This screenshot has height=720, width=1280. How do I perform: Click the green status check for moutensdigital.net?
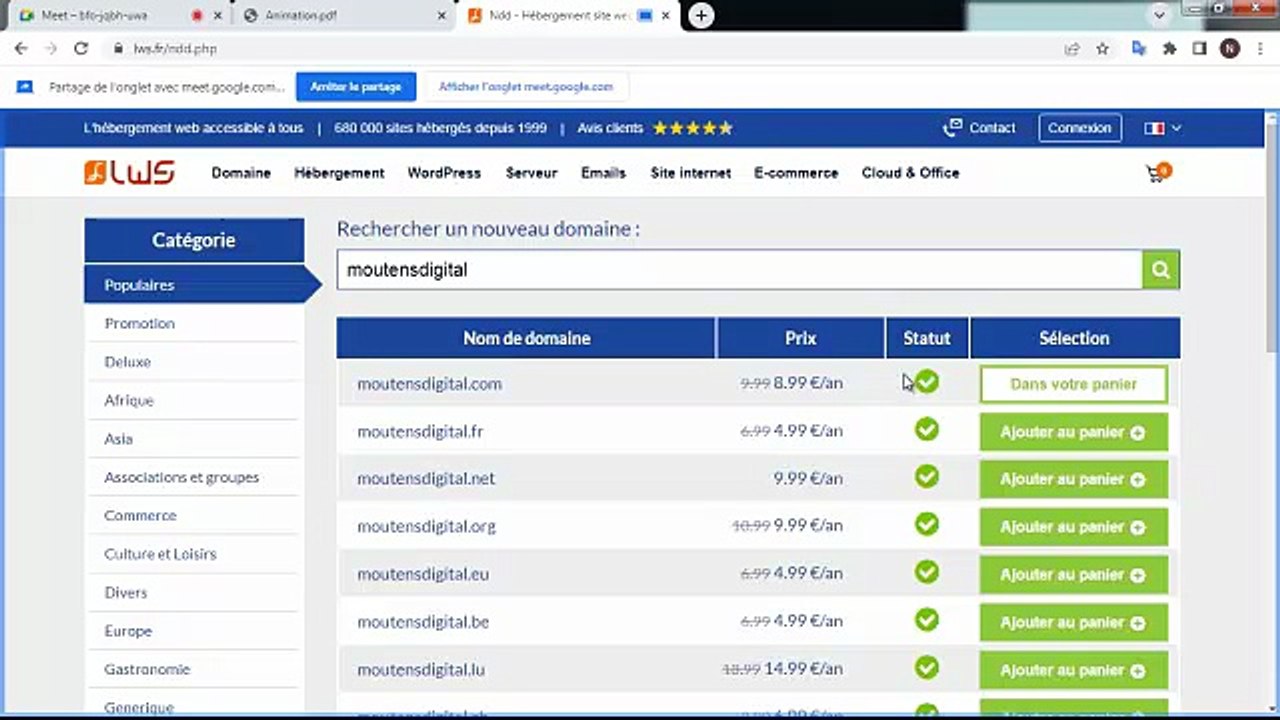927,477
